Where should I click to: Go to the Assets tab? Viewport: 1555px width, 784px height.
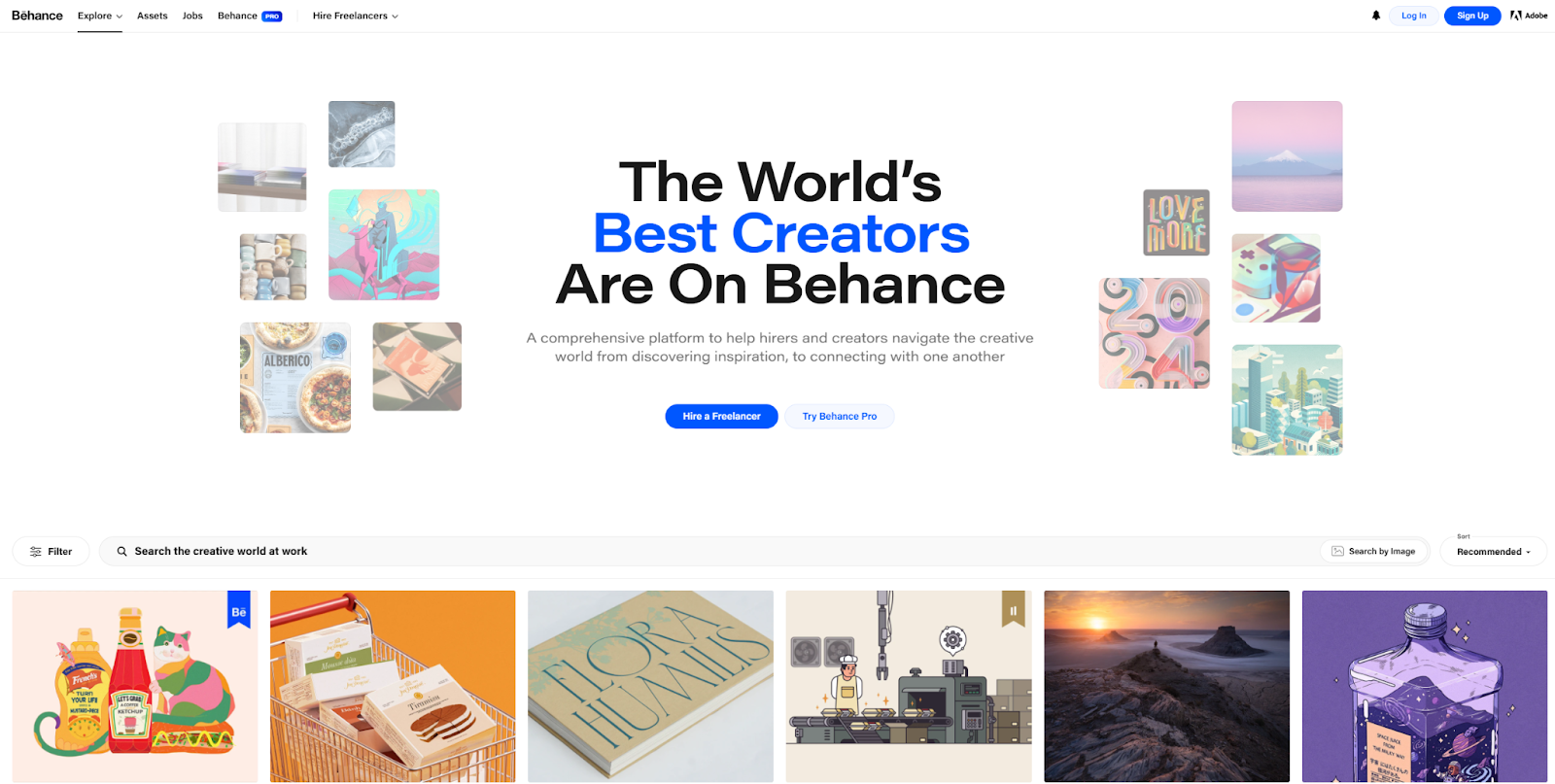pos(153,17)
